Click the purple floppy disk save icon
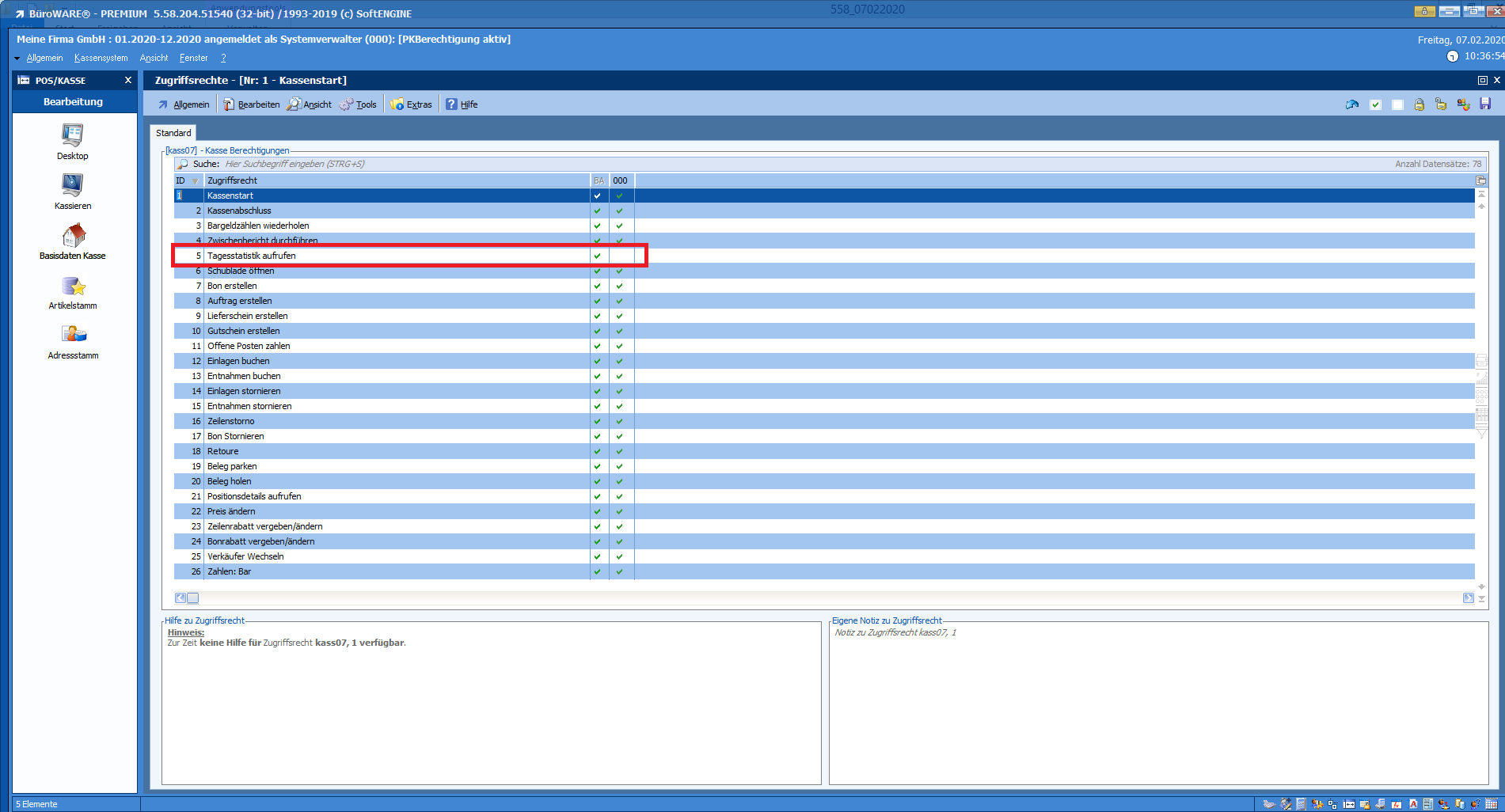 click(x=1485, y=104)
